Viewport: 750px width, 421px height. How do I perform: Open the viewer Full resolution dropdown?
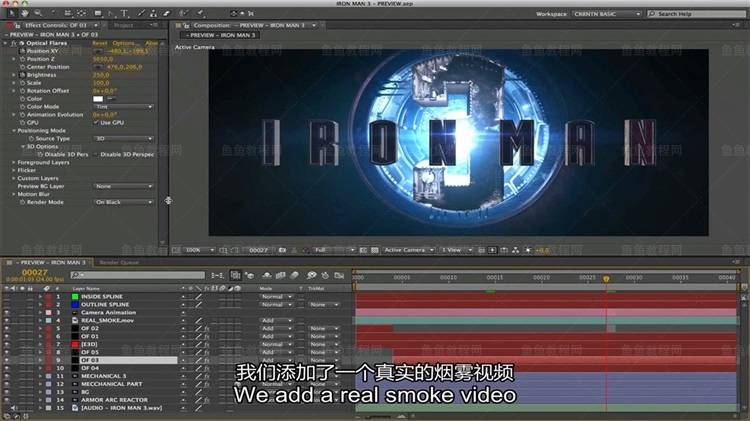[x=334, y=250]
